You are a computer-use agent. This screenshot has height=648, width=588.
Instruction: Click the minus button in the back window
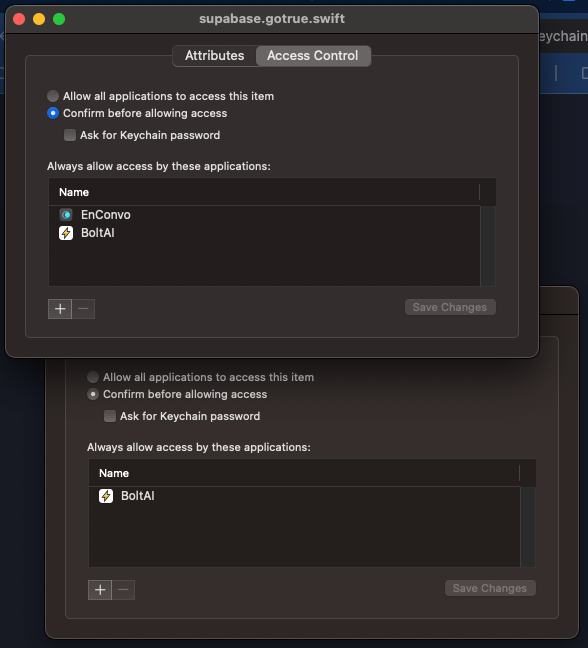124,590
